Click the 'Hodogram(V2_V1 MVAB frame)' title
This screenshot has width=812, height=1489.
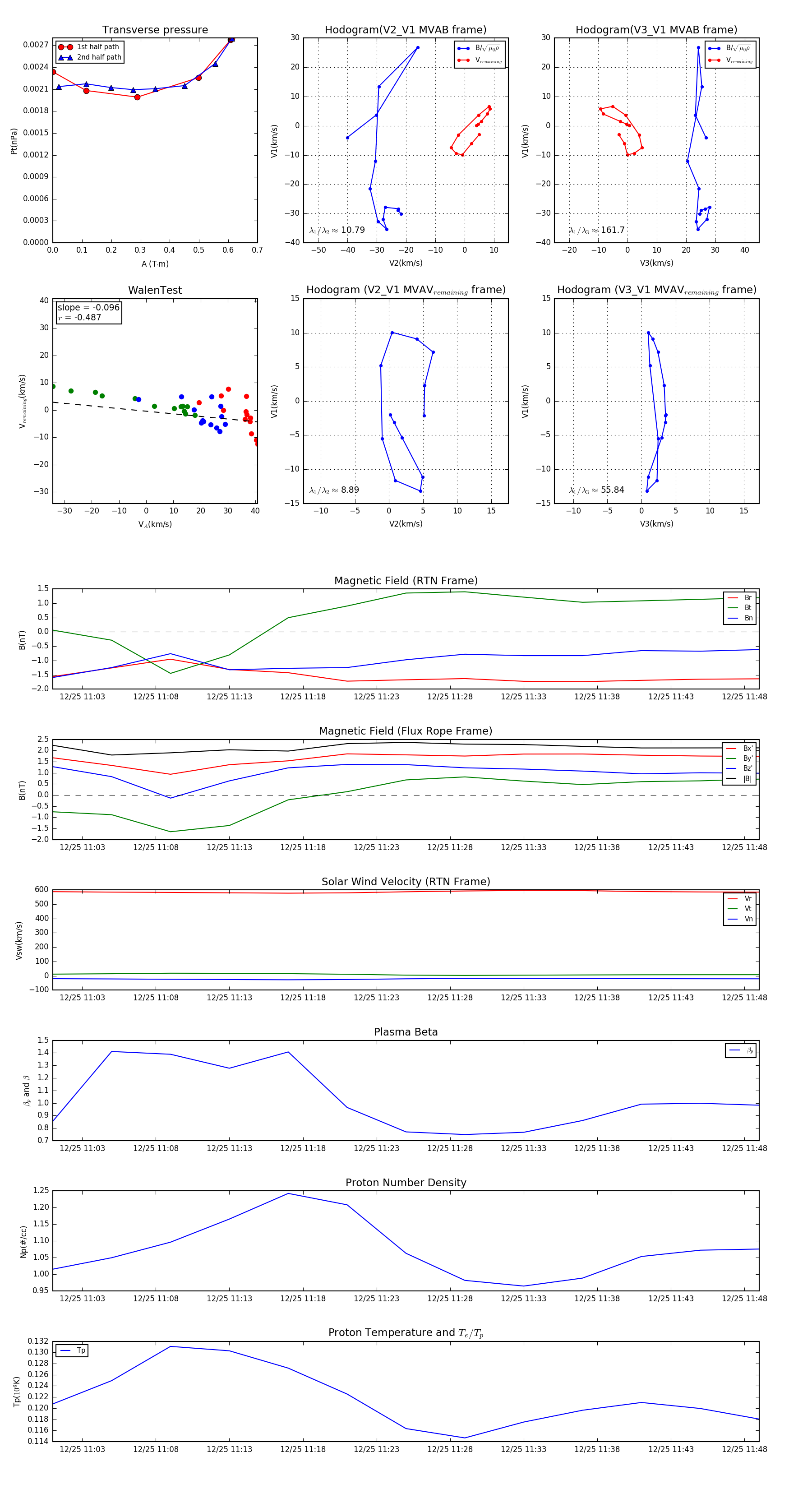[406, 30]
